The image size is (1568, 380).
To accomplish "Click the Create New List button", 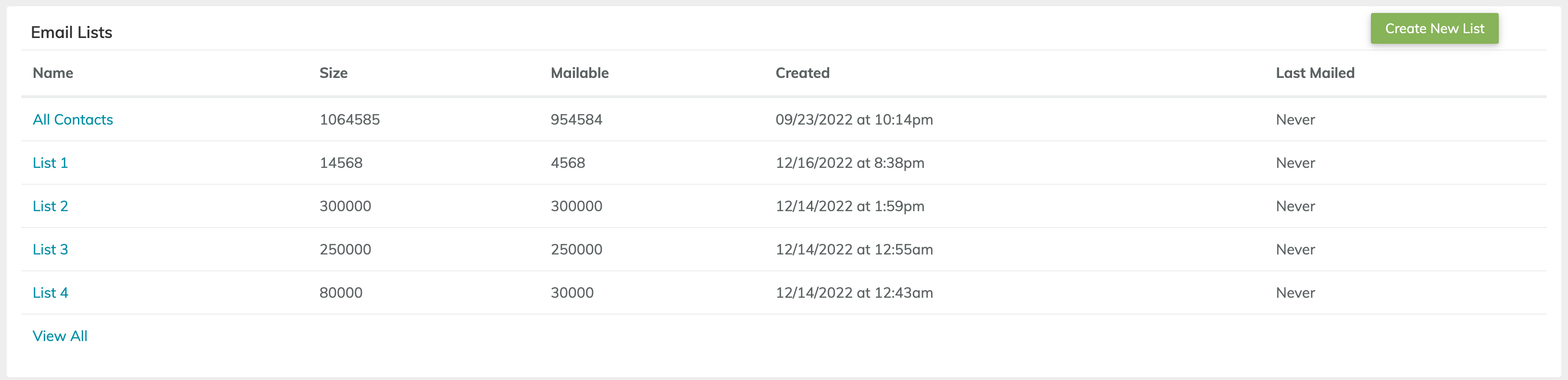I will pos(1434,29).
